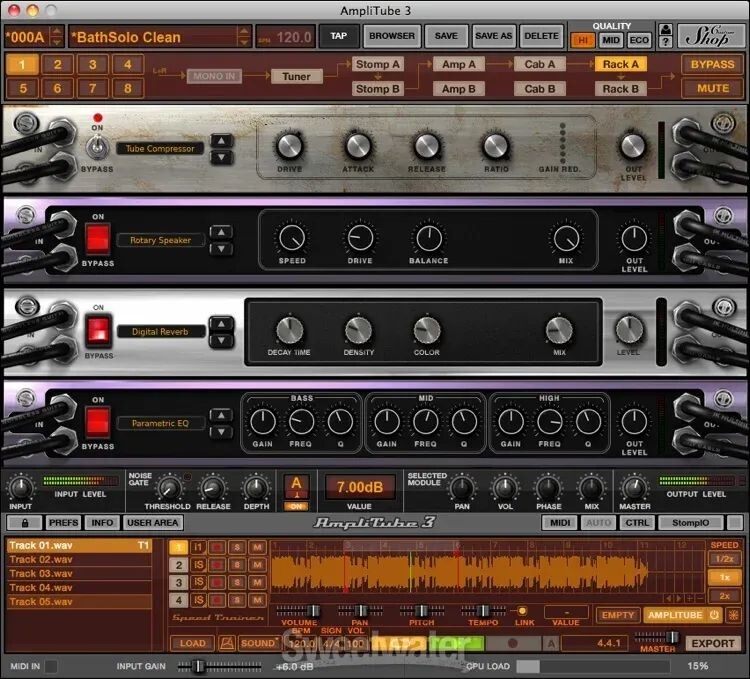Open the BathSolo Clean preset list

pyautogui.click(x=155, y=37)
